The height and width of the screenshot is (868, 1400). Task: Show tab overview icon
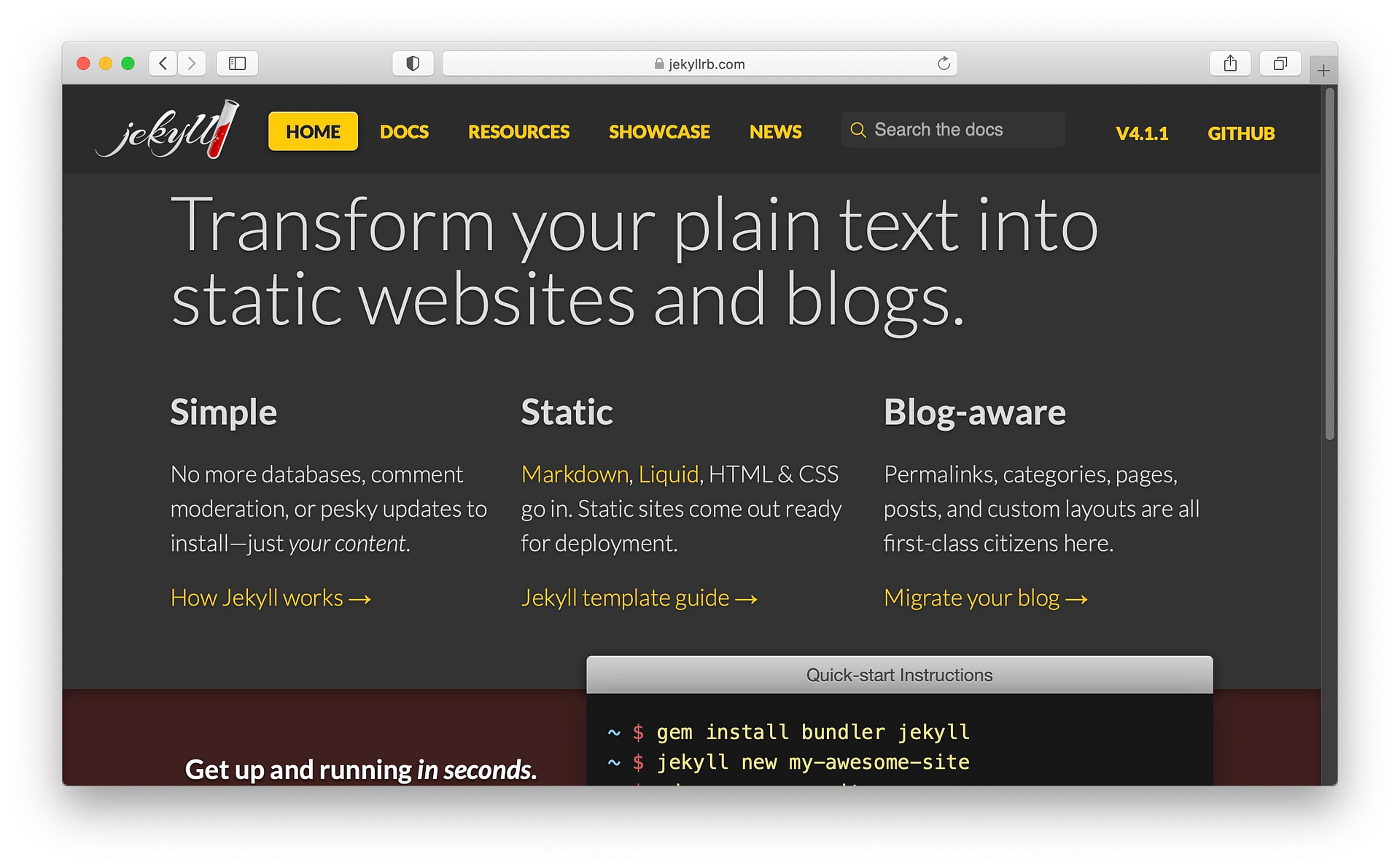coord(1280,63)
